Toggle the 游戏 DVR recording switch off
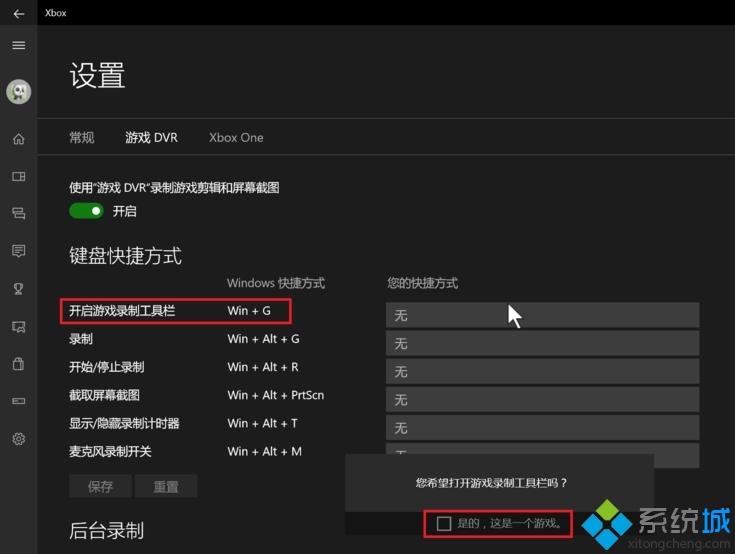The height and width of the screenshot is (554, 735). coord(86,211)
